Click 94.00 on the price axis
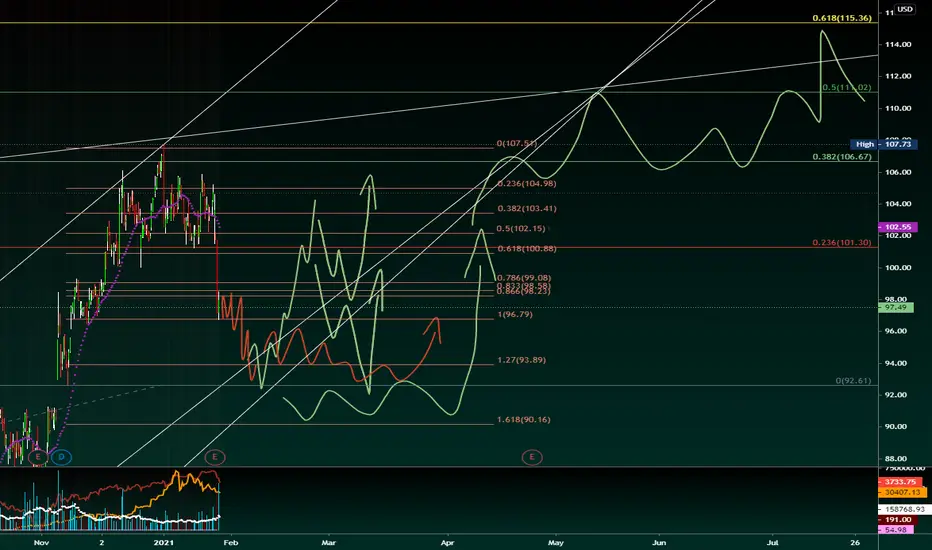The height and width of the screenshot is (550, 932). (x=898, y=363)
